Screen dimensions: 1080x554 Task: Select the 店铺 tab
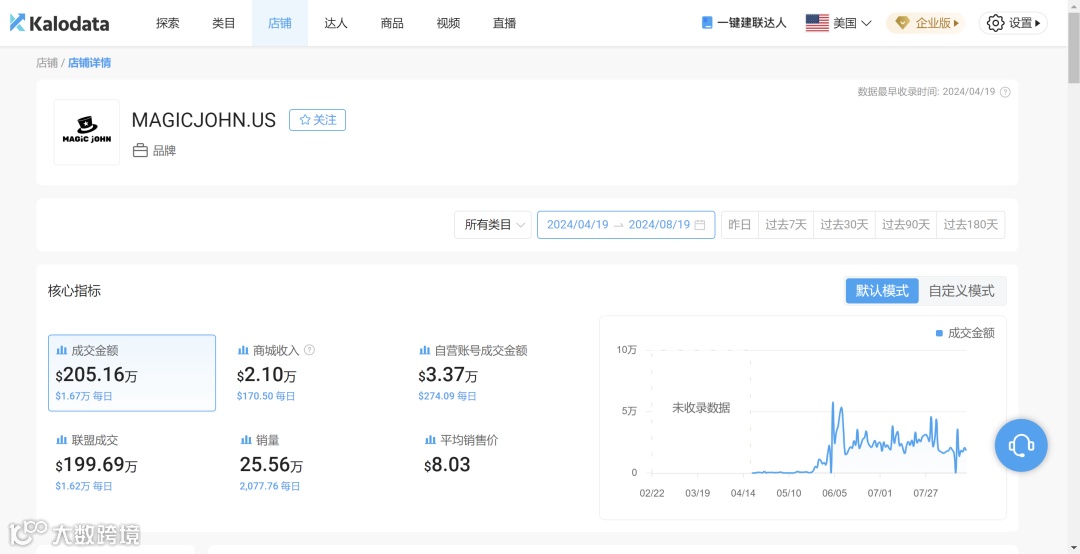click(x=280, y=23)
